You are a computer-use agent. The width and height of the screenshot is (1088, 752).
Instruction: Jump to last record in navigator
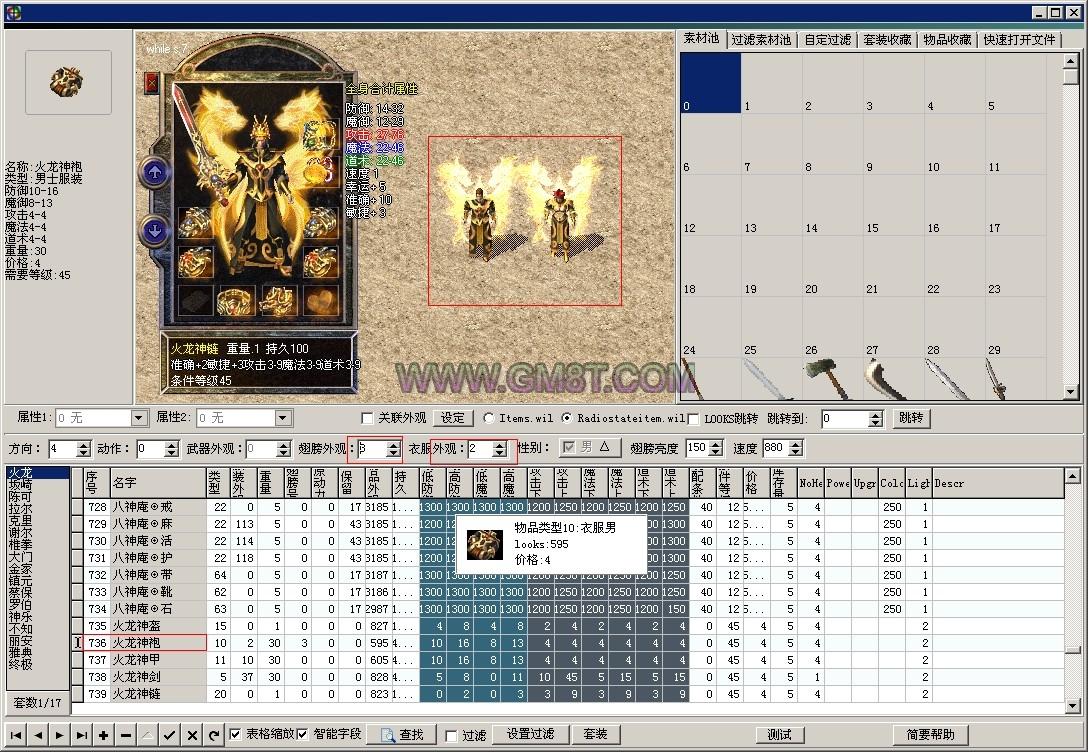[82, 735]
